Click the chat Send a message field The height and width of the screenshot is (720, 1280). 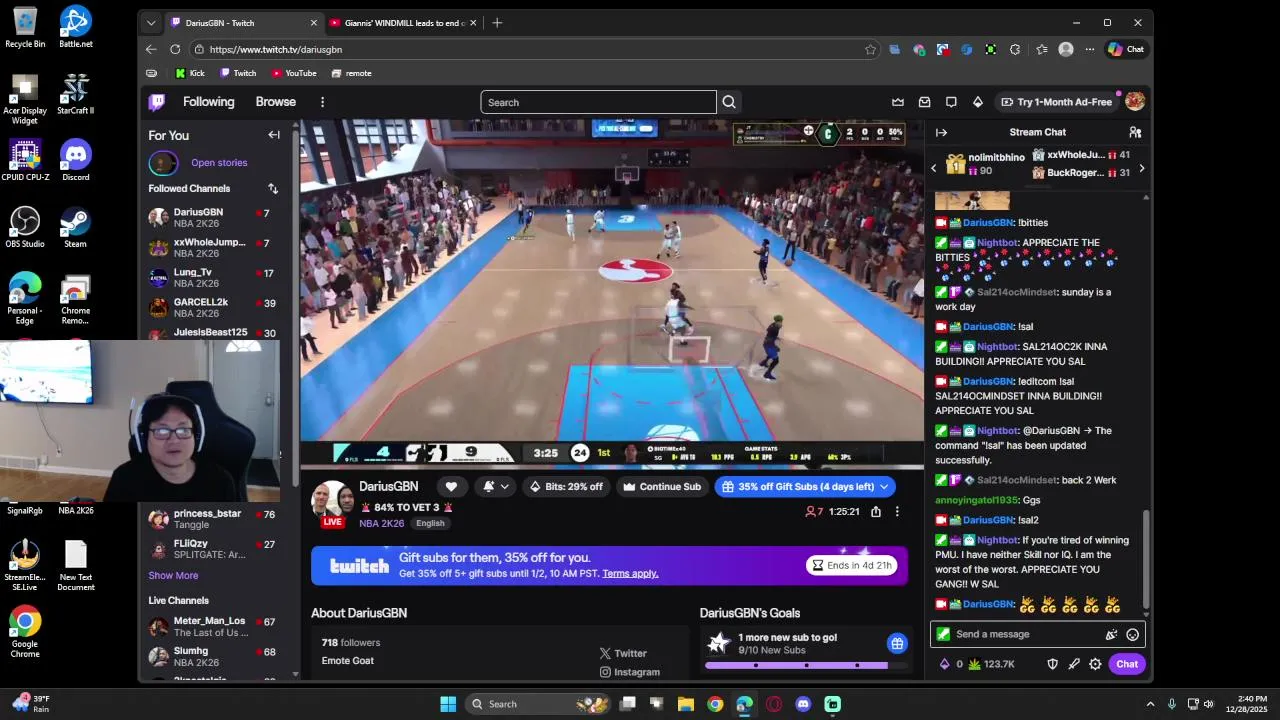point(1036,634)
